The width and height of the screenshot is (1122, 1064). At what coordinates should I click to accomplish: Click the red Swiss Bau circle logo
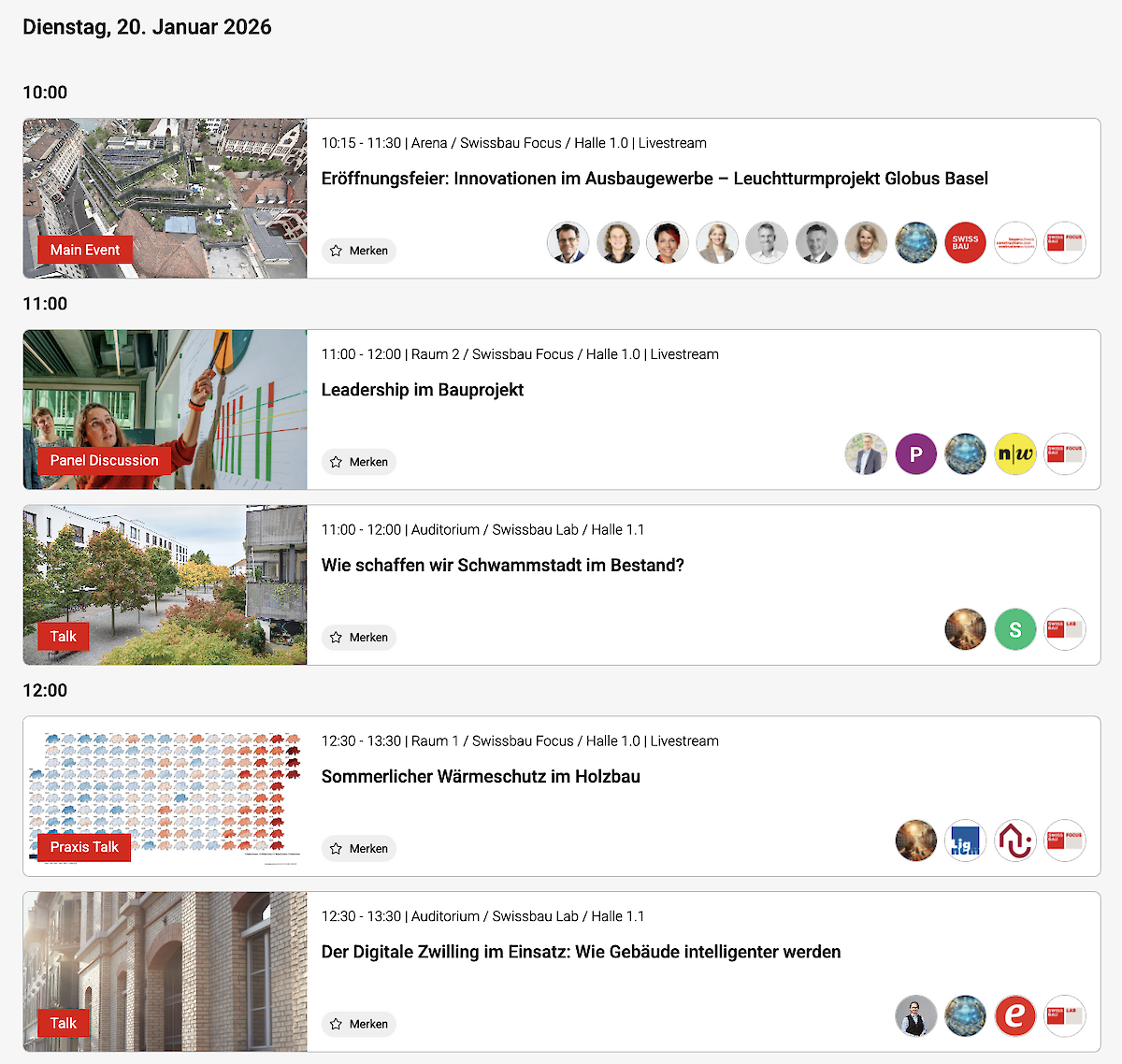[x=965, y=243]
